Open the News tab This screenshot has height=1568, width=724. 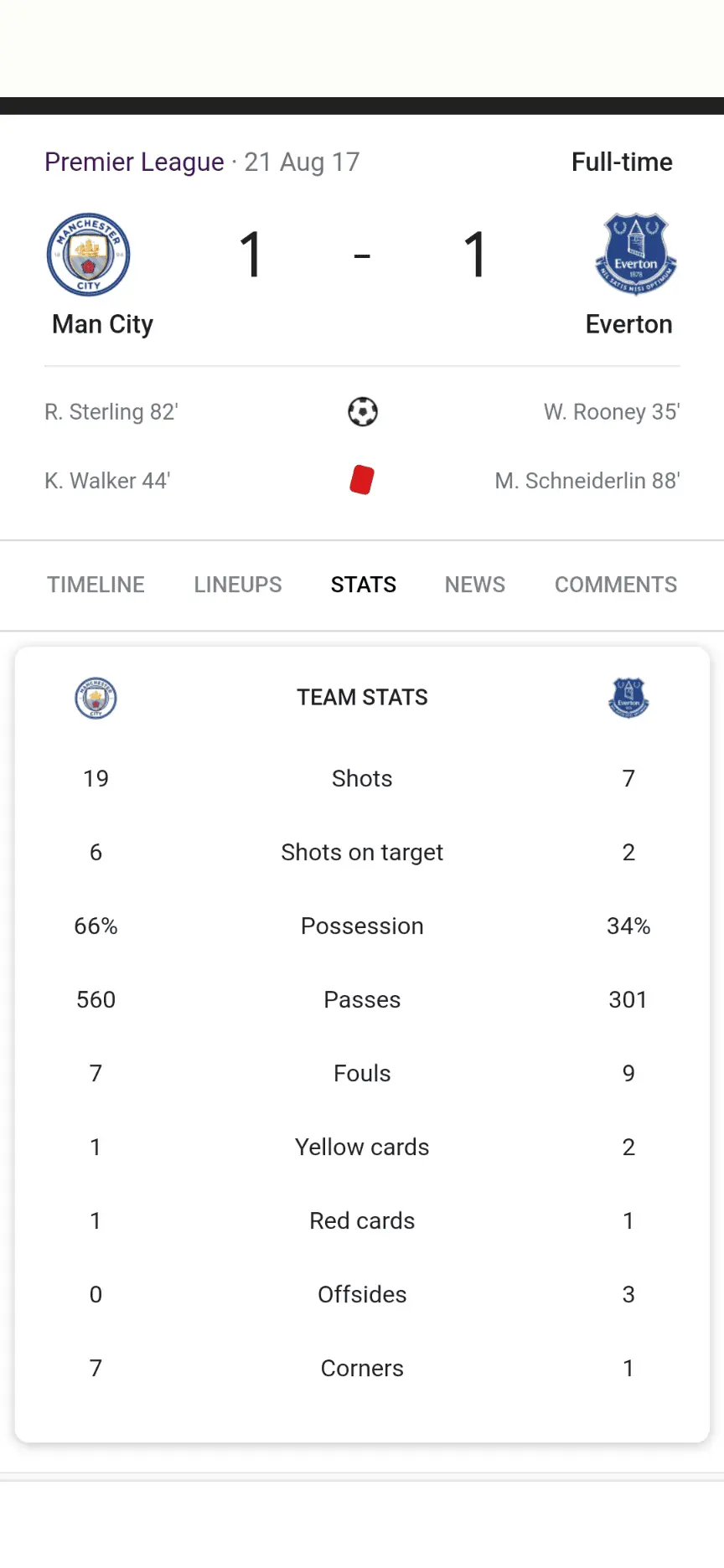coord(475,585)
